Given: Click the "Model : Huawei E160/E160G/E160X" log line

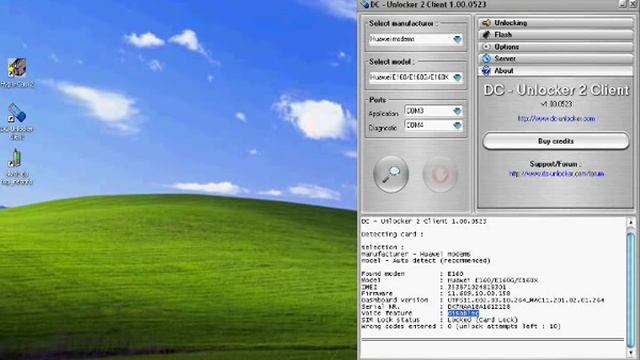Looking at the screenshot, I should (449, 280).
